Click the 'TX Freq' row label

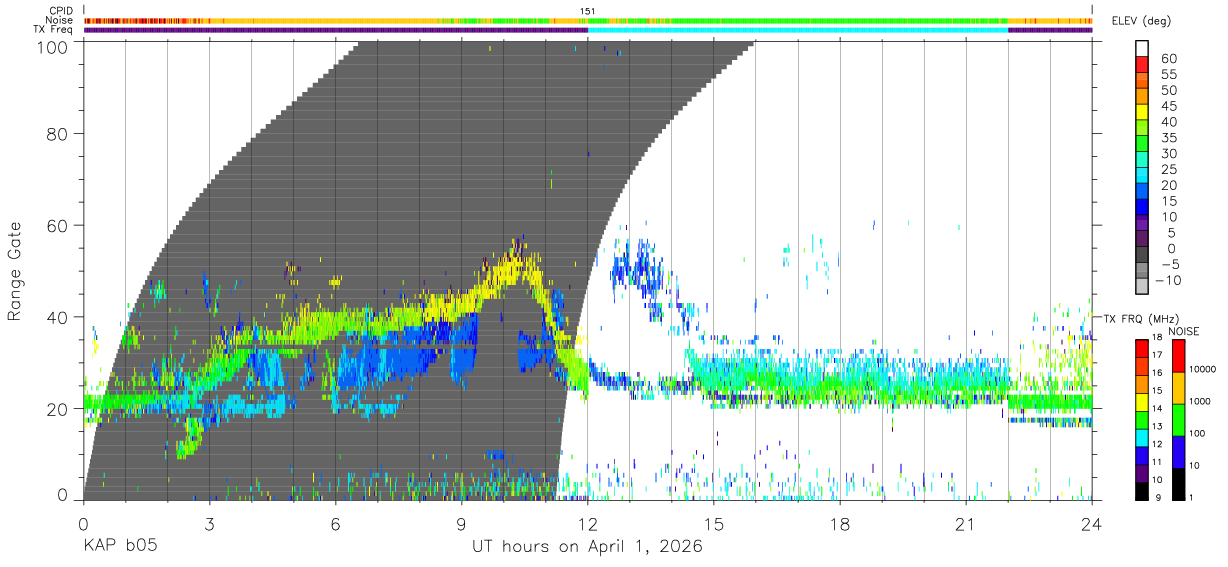[54, 29]
